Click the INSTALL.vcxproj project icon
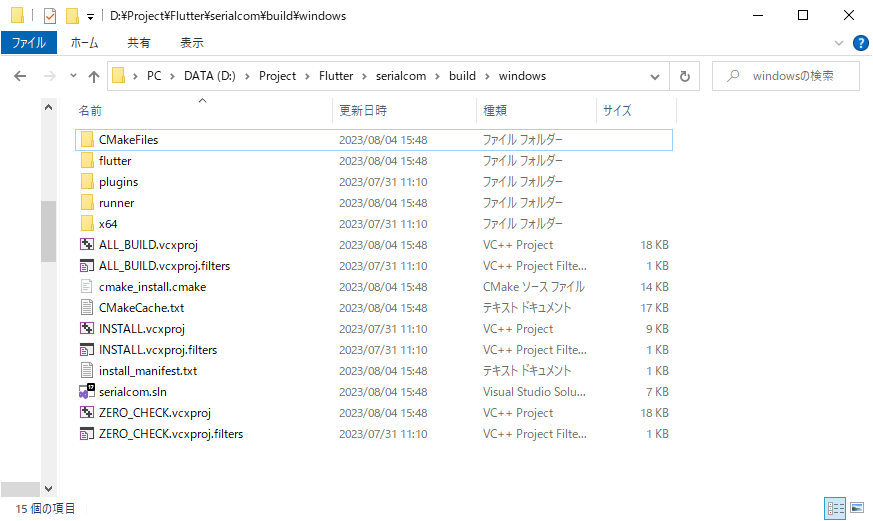Screen dimensions: 873x521 (87, 329)
